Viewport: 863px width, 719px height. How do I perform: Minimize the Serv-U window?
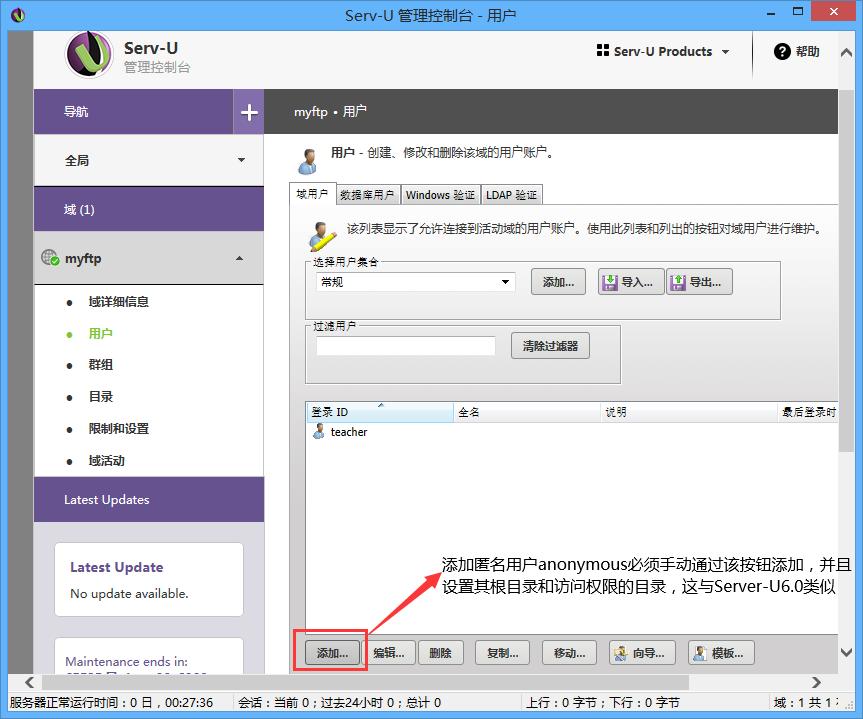pyautogui.click(x=771, y=12)
